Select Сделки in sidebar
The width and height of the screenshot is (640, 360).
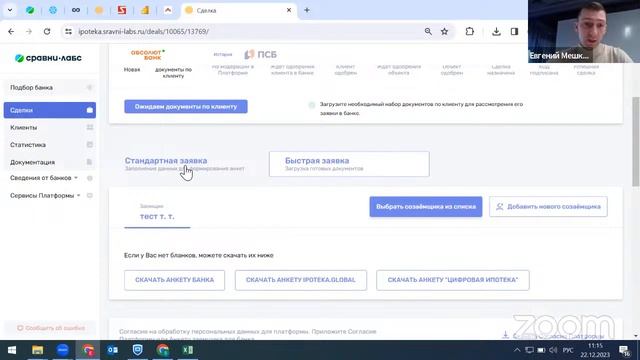[x=50, y=110]
